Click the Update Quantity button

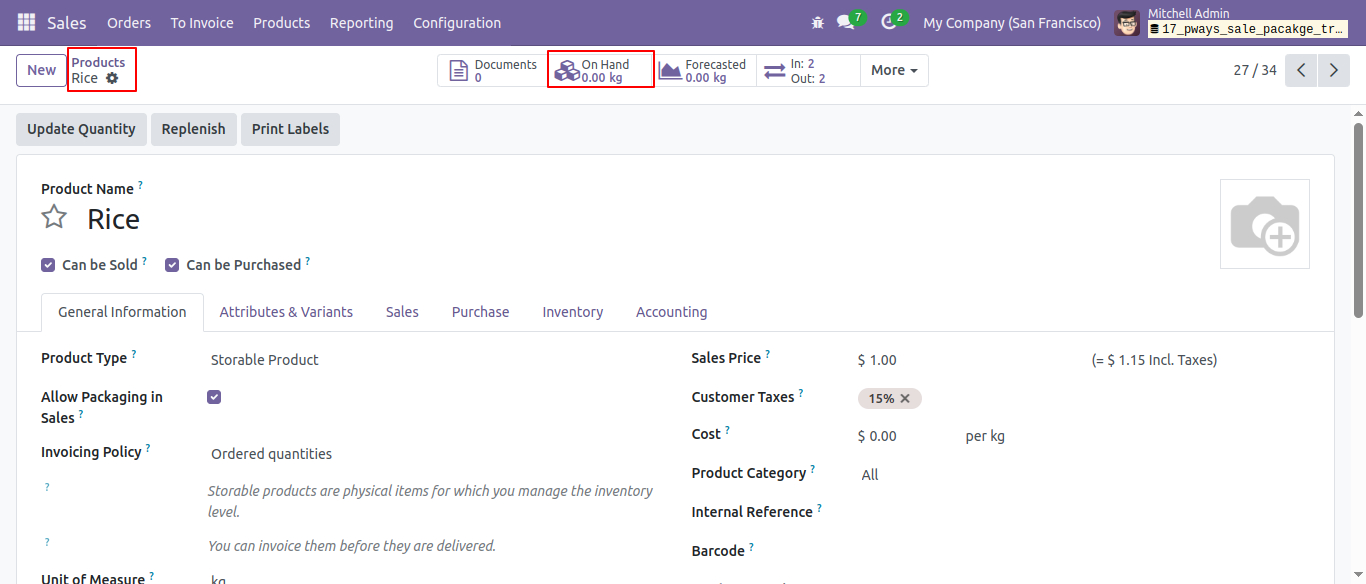[81, 129]
